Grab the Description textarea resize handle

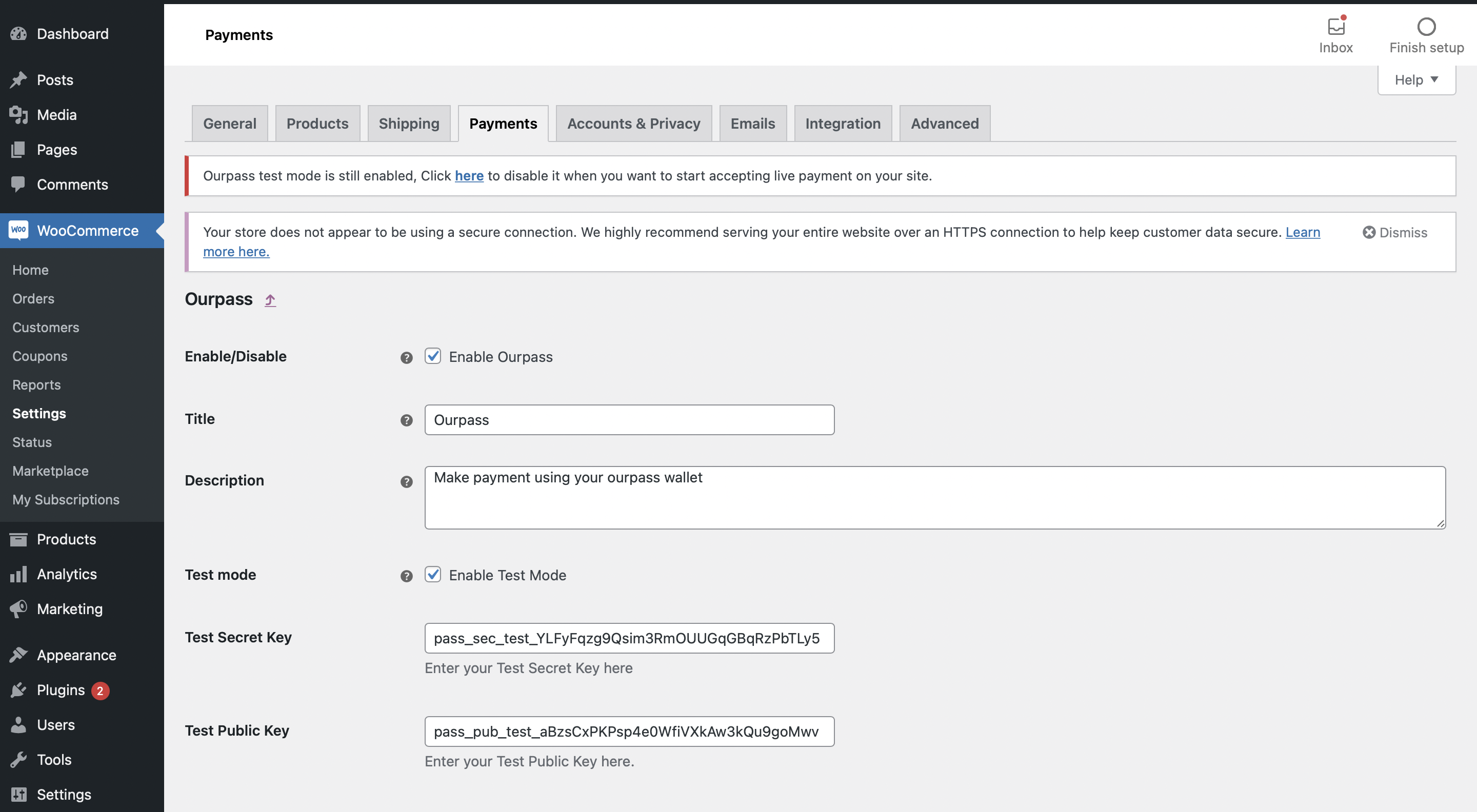click(x=1440, y=523)
